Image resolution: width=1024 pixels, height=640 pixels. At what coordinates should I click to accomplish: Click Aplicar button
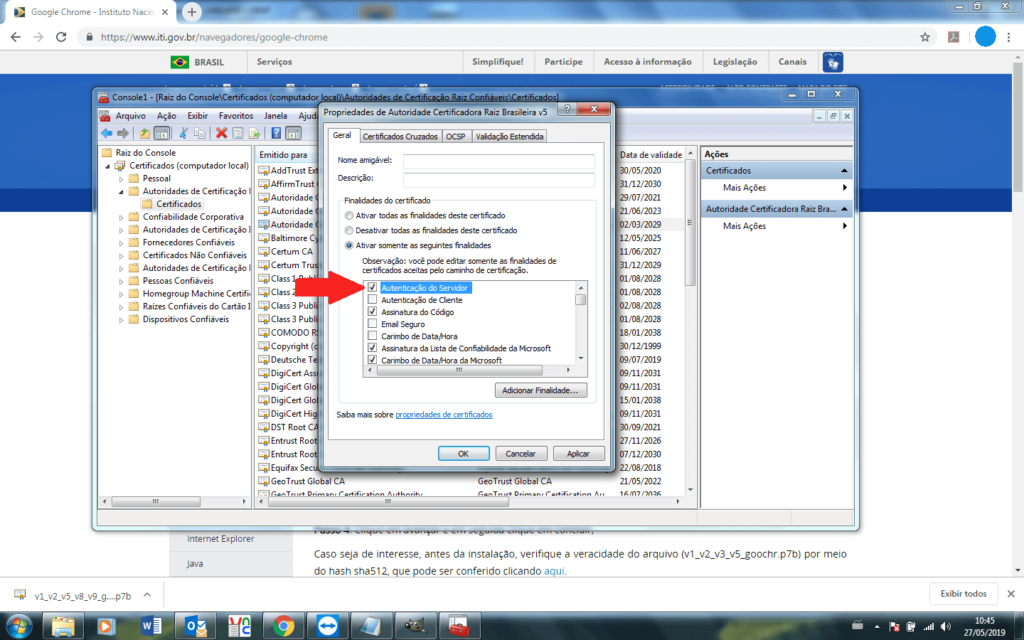tap(578, 453)
